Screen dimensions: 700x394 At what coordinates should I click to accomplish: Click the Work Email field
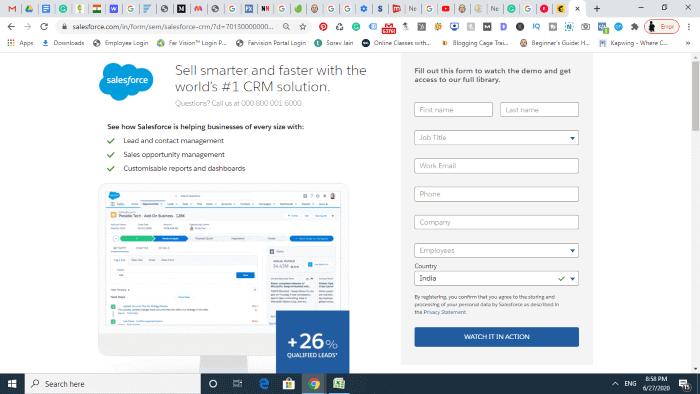click(x=496, y=166)
